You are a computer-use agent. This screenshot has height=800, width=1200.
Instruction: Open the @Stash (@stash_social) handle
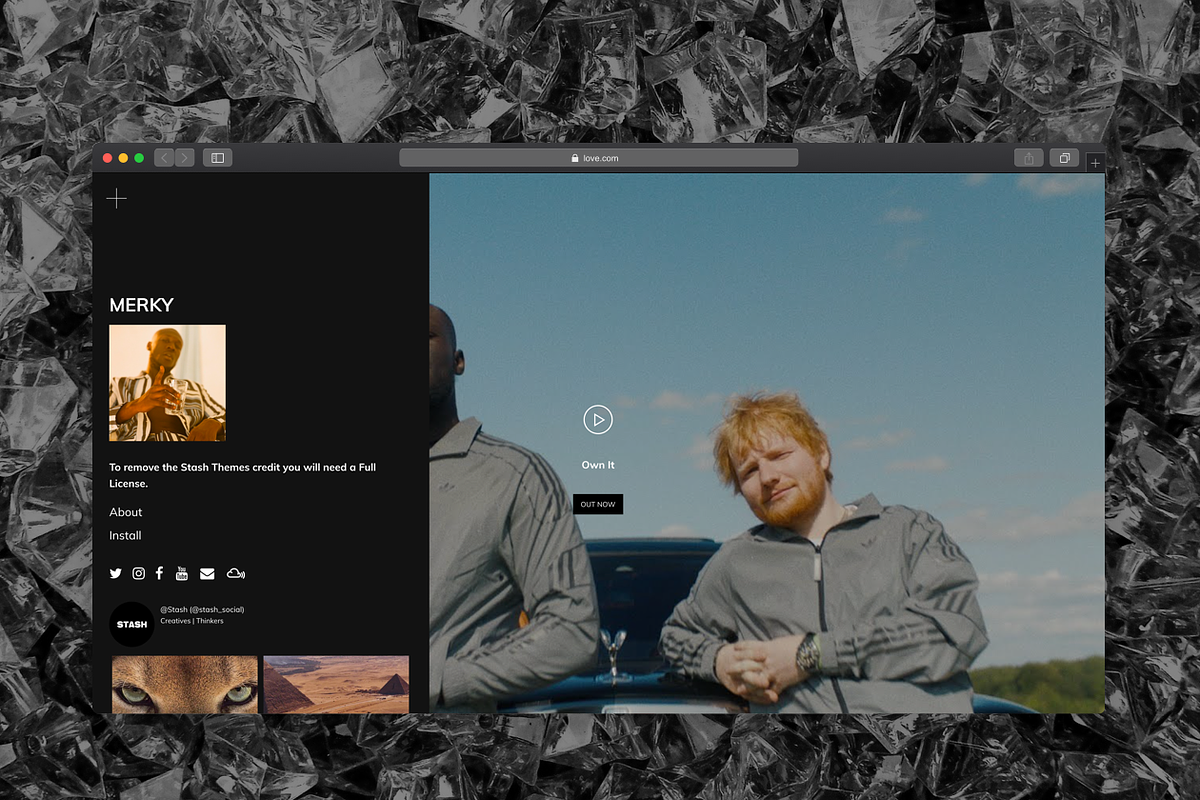click(x=202, y=609)
